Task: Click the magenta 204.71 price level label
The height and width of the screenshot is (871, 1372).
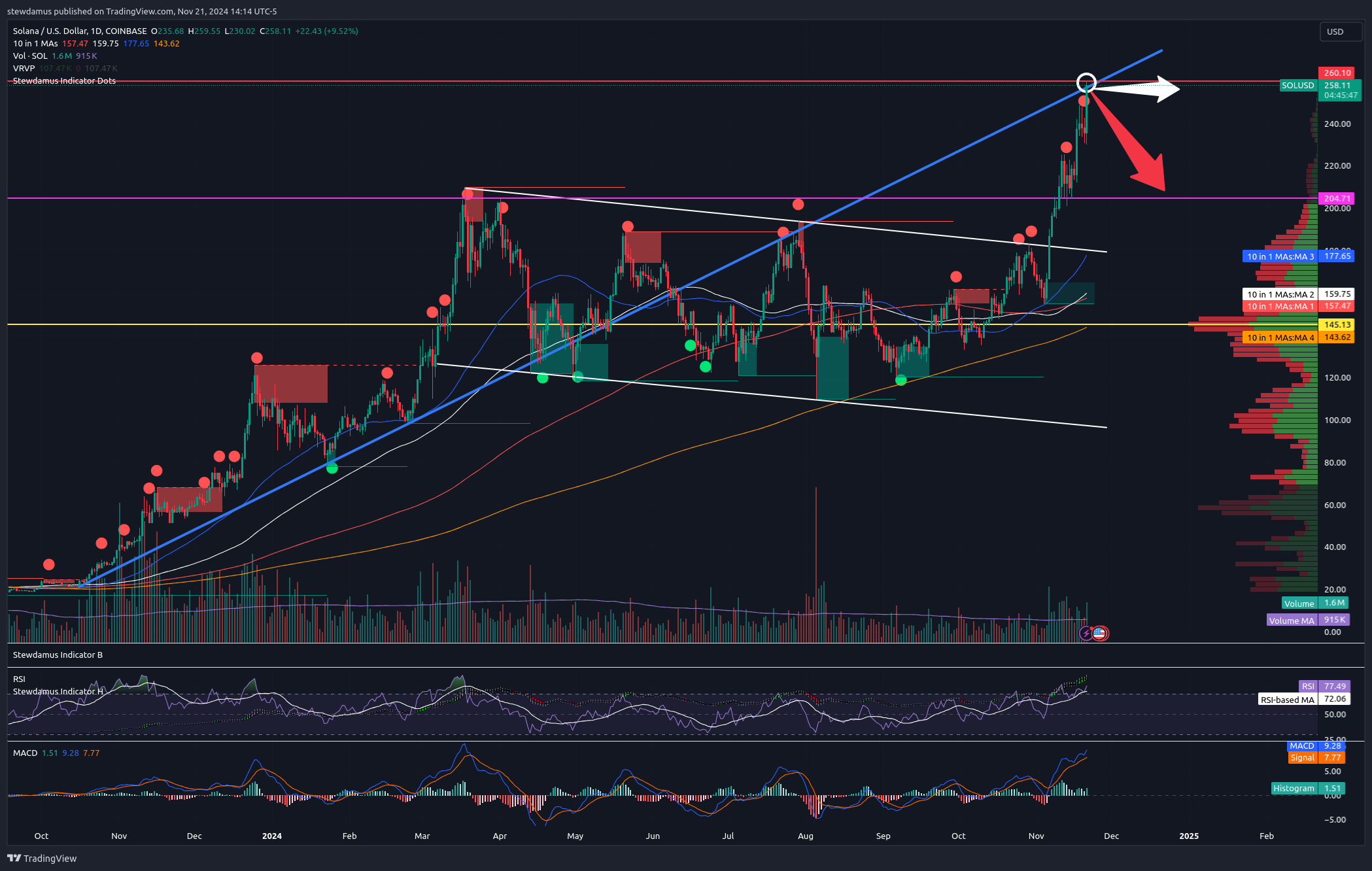Action: pos(1337,198)
